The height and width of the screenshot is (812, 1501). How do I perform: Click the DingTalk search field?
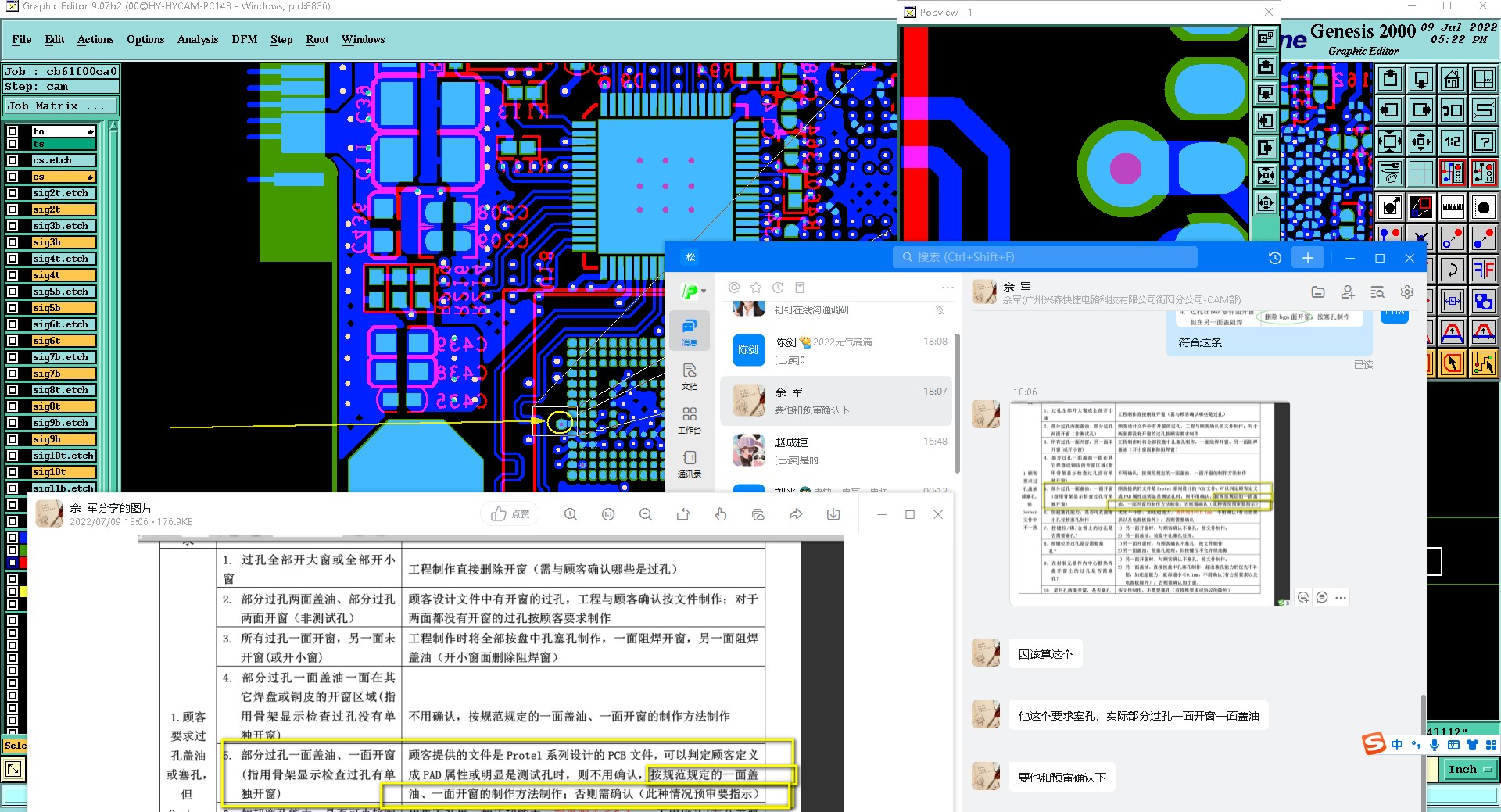1044,257
